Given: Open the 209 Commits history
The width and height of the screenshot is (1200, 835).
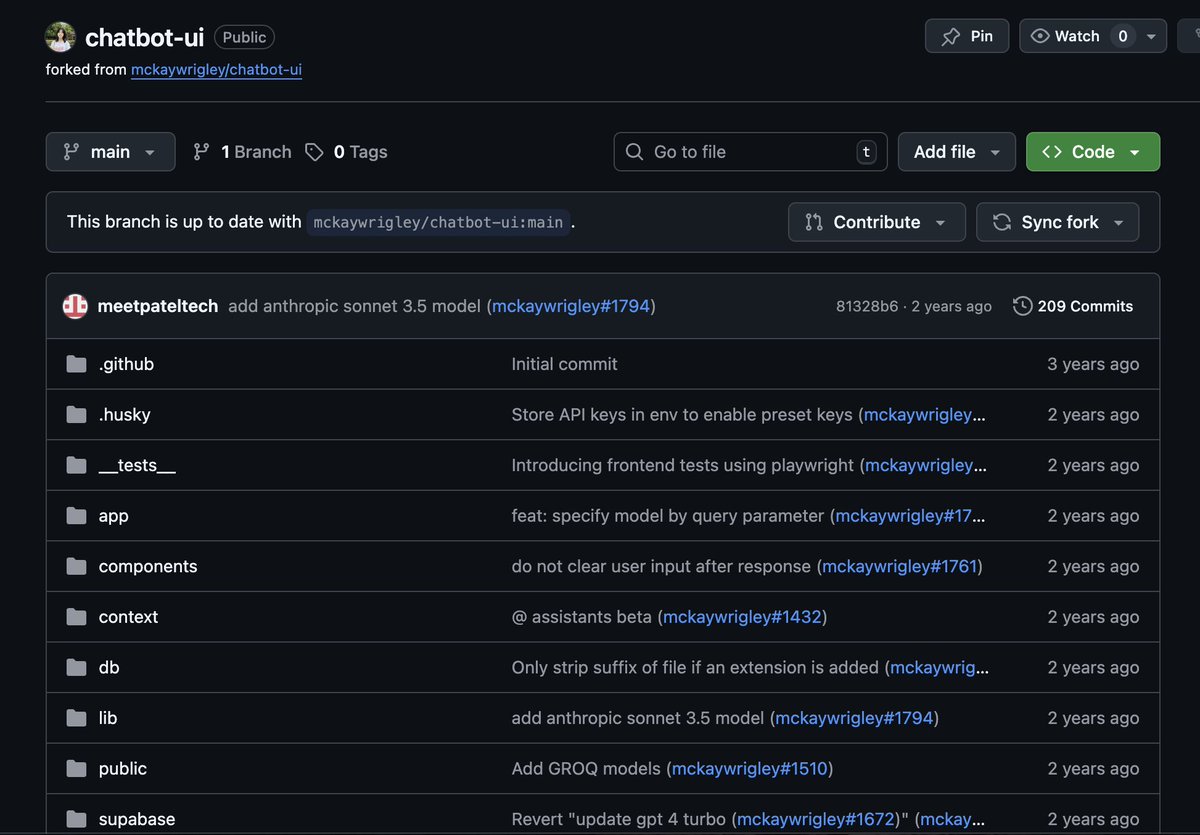Looking at the screenshot, I should point(1073,306).
